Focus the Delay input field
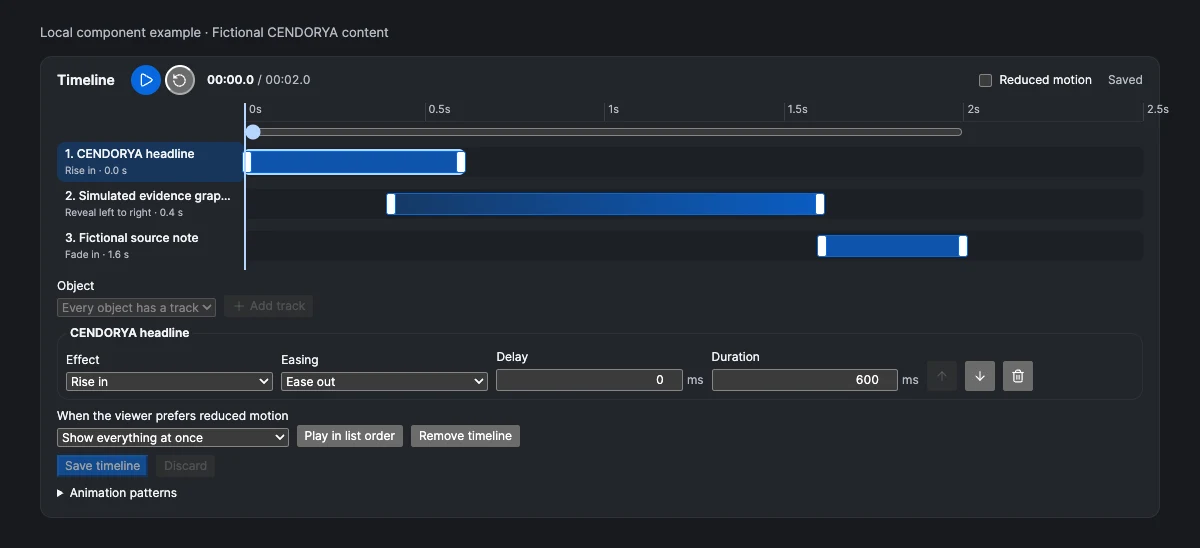 589,380
